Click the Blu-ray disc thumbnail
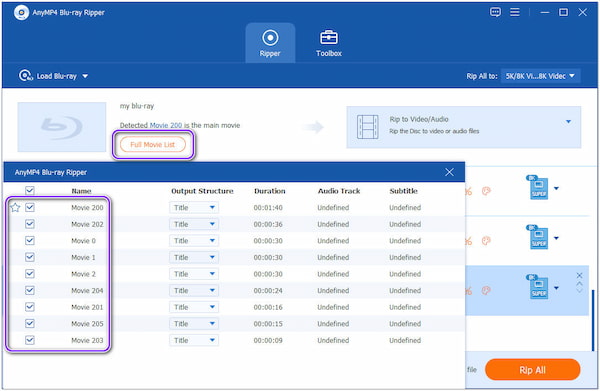600x391 pixels. [62, 127]
